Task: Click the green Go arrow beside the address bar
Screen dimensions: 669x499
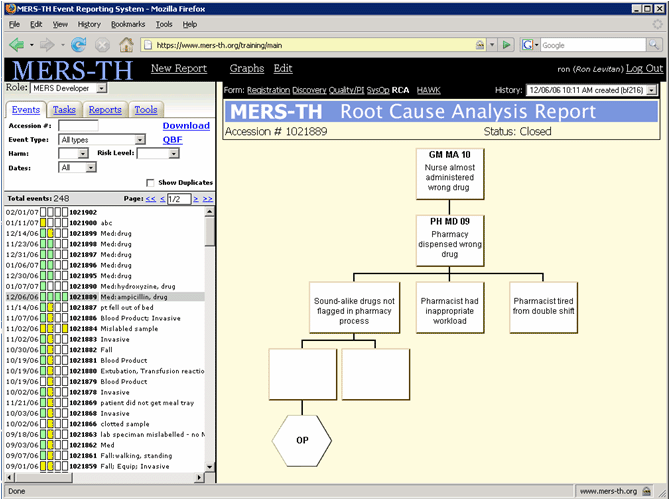Action: coord(506,45)
